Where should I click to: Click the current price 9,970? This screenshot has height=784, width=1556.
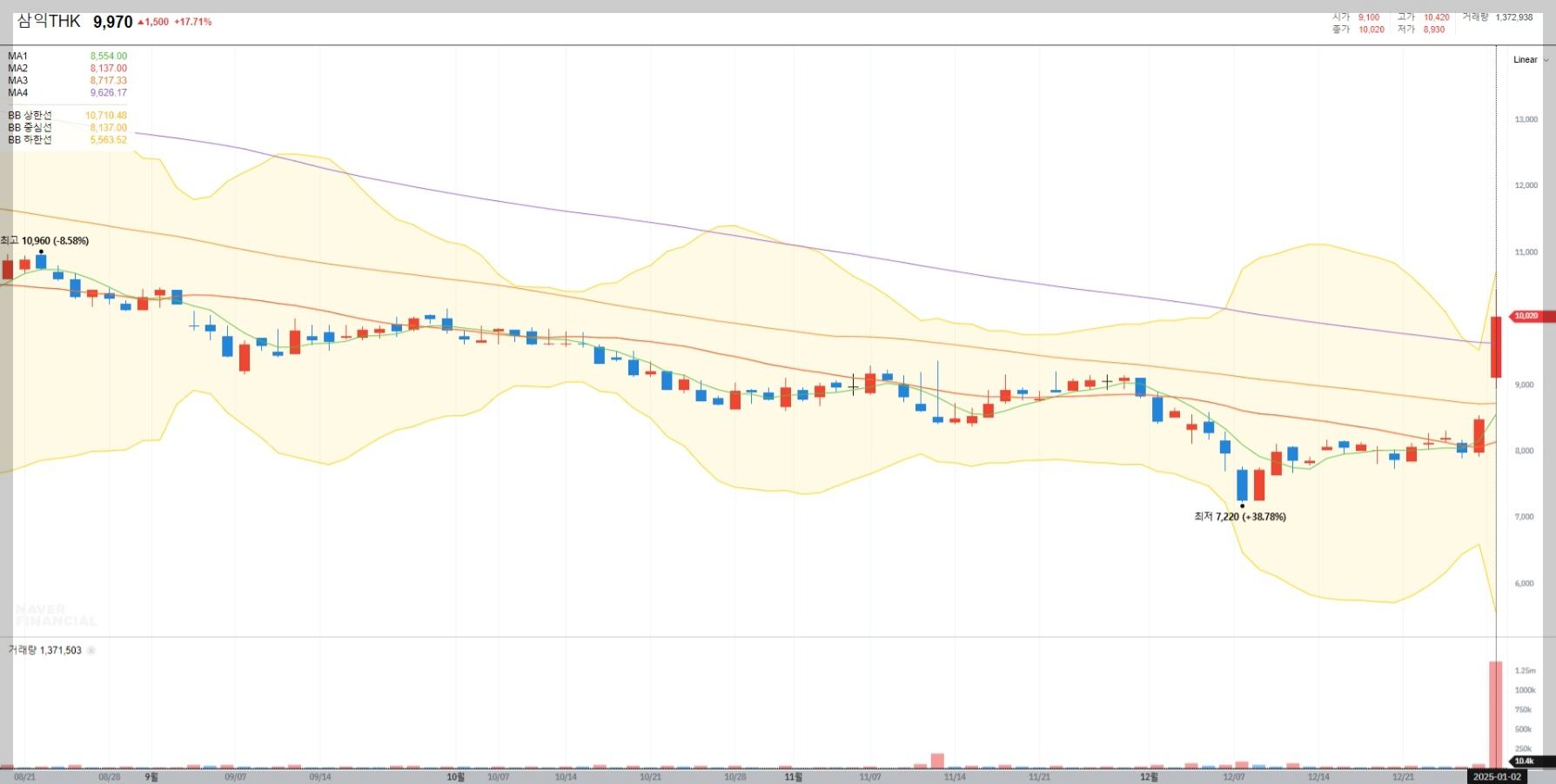(x=113, y=22)
